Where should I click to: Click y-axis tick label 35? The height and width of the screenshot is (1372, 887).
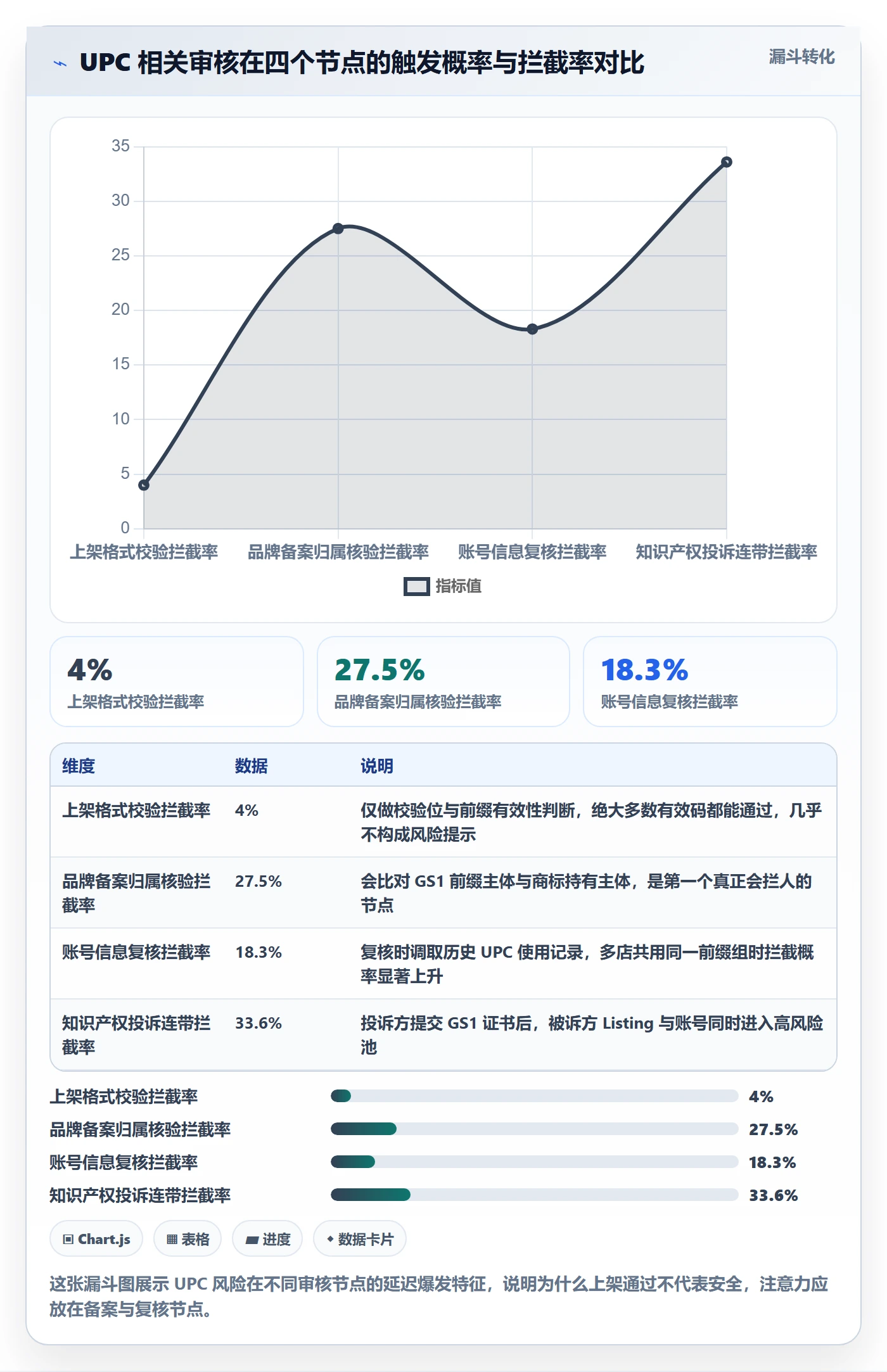(120, 146)
